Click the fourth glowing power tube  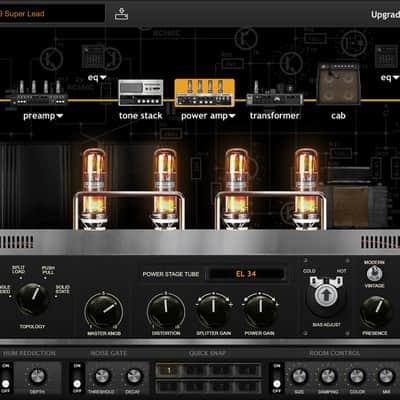pyautogui.click(x=306, y=188)
